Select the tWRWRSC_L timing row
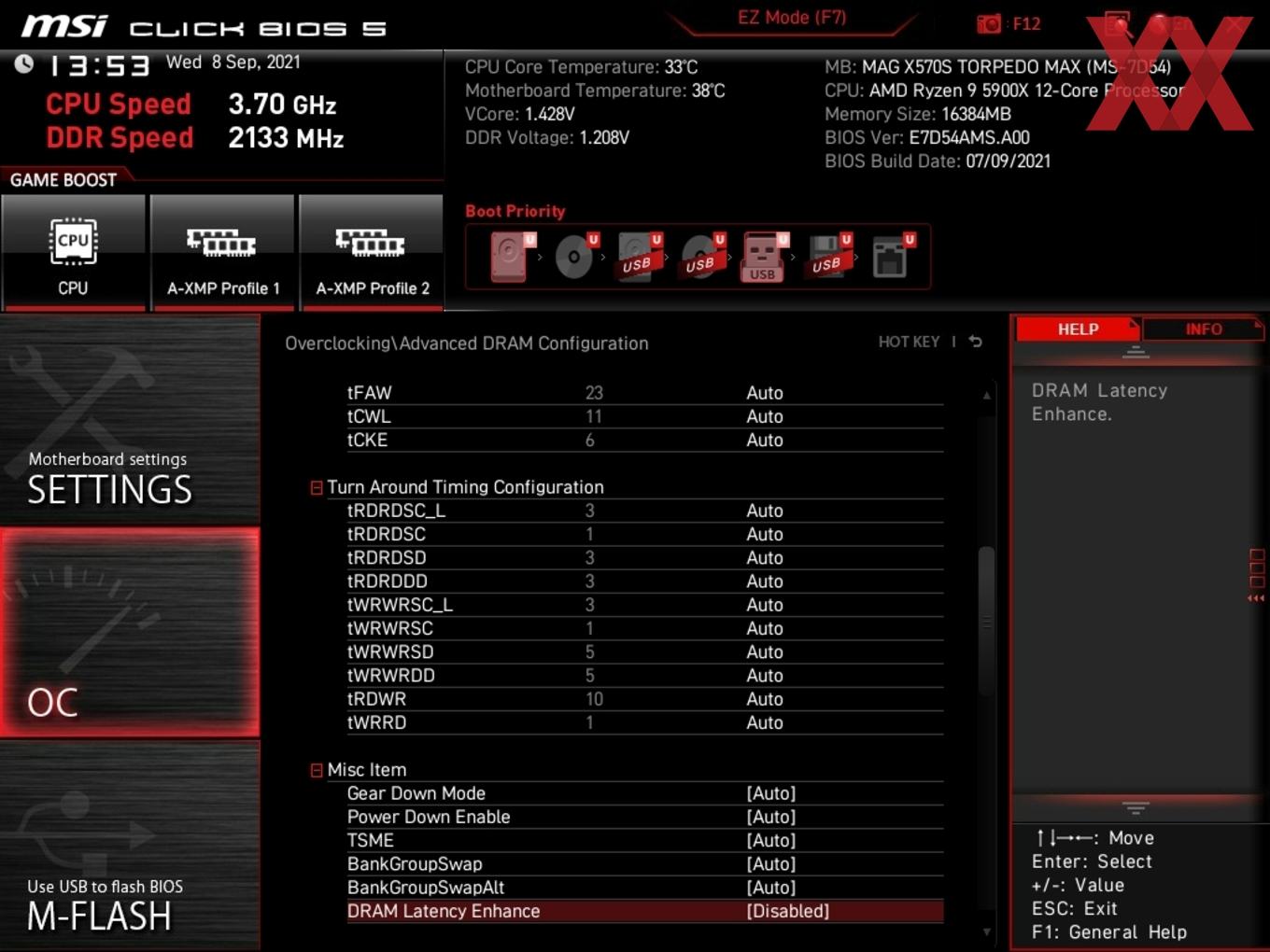1270x952 pixels. [x=644, y=605]
